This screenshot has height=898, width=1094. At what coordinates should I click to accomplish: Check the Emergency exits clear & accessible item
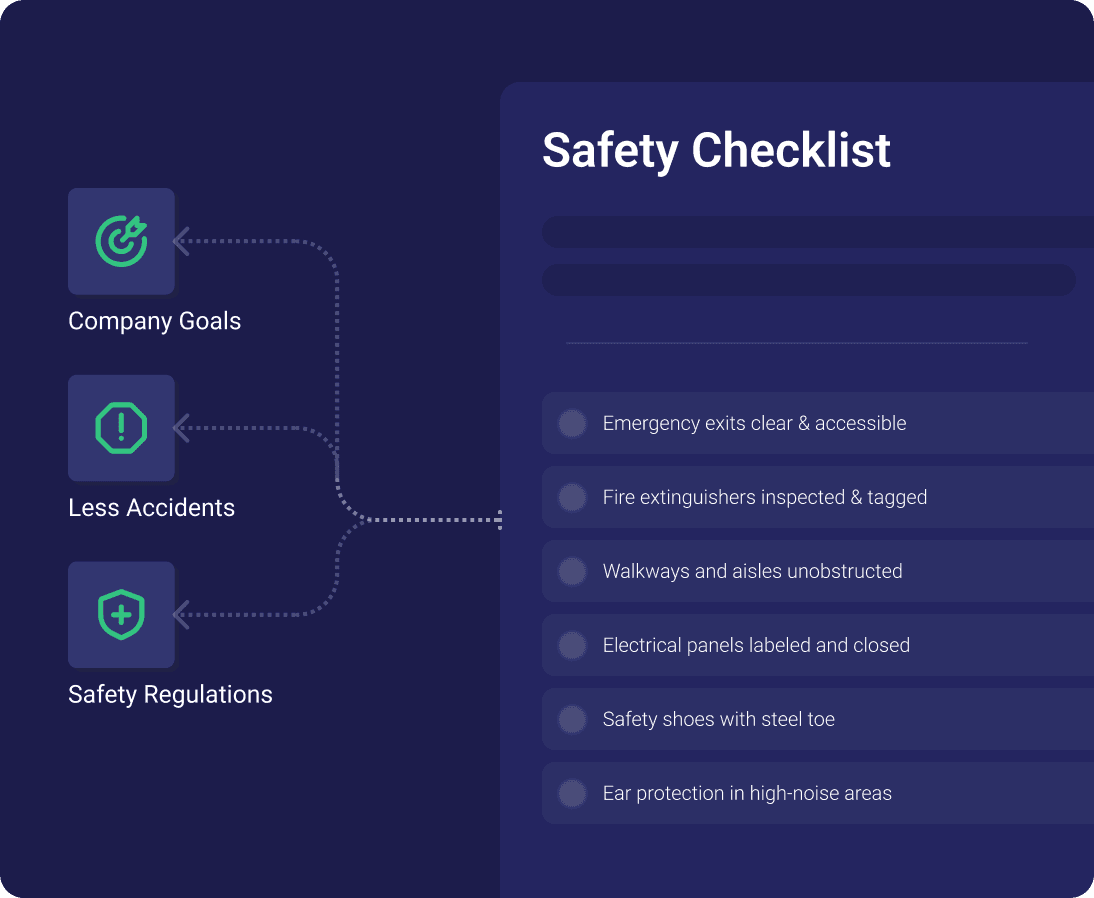(572, 423)
